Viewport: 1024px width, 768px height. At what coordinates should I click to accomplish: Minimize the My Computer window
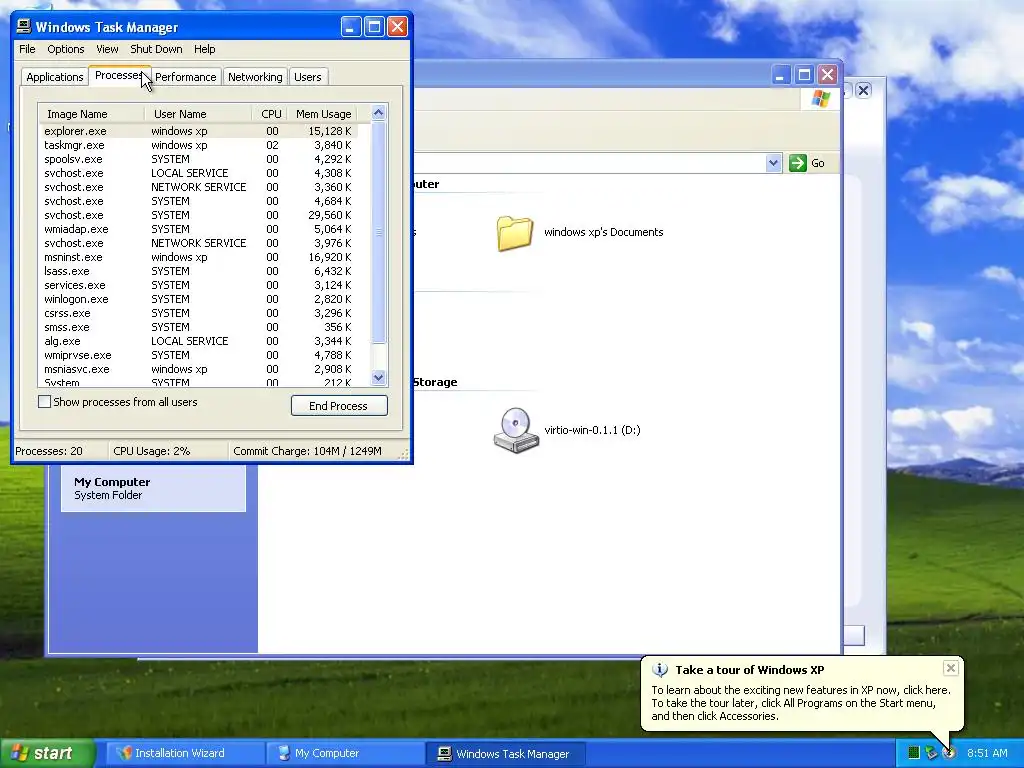780,75
